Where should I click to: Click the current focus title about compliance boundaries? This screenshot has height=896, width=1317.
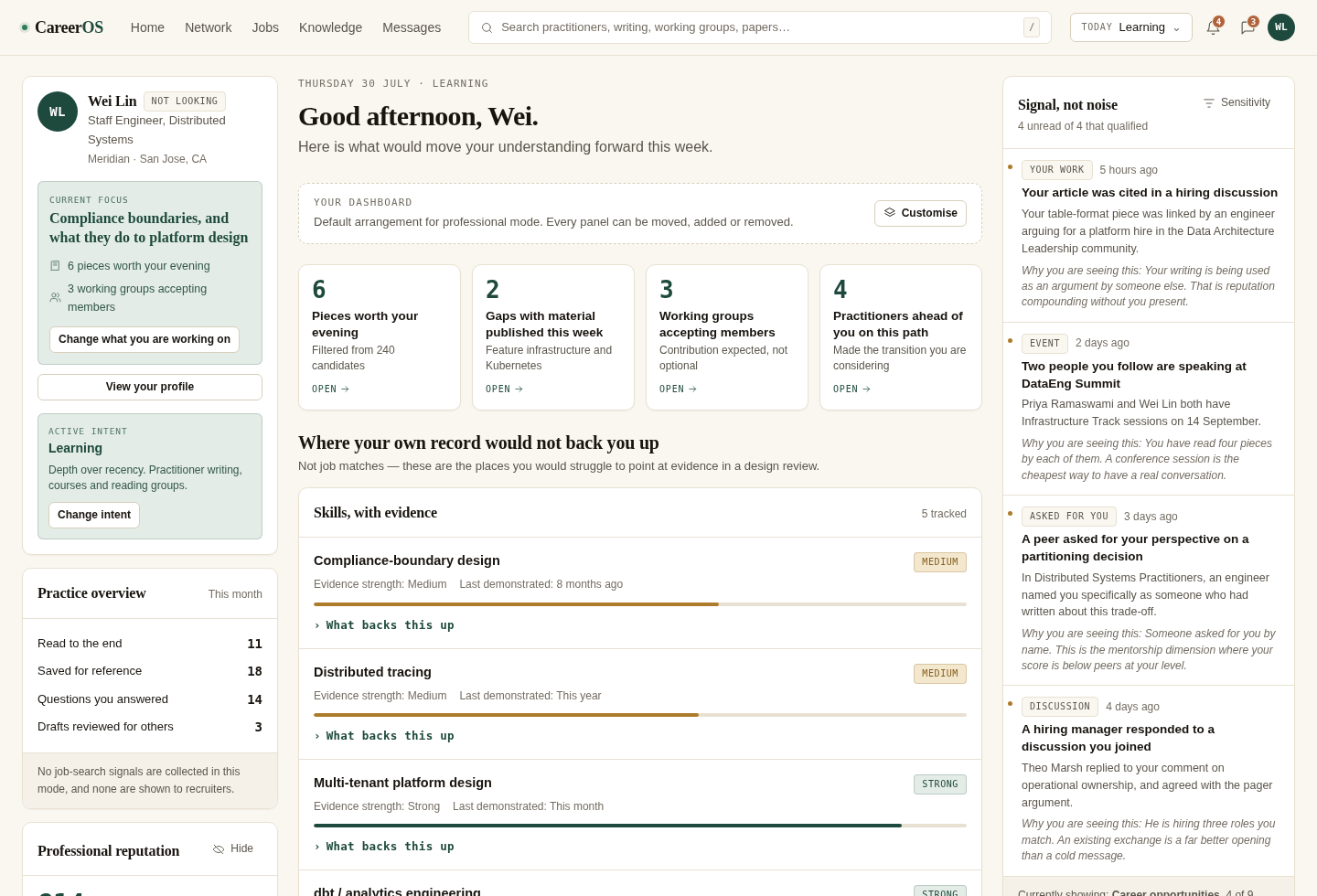click(x=149, y=228)
